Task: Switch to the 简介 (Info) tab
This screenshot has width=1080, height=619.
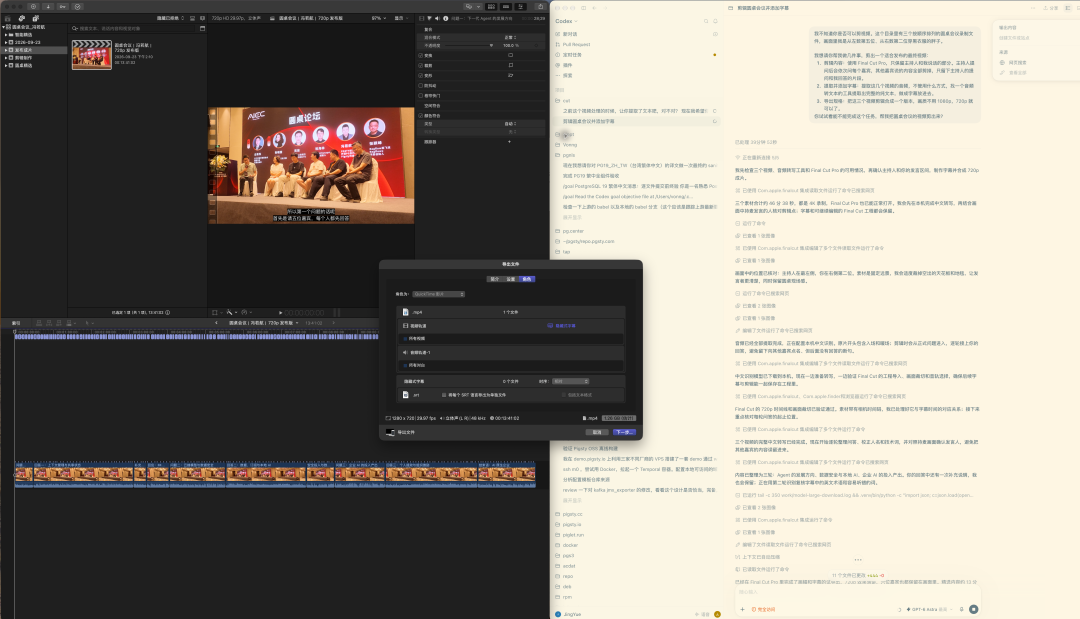Action: pyautogui.click(x=495, y=279)
